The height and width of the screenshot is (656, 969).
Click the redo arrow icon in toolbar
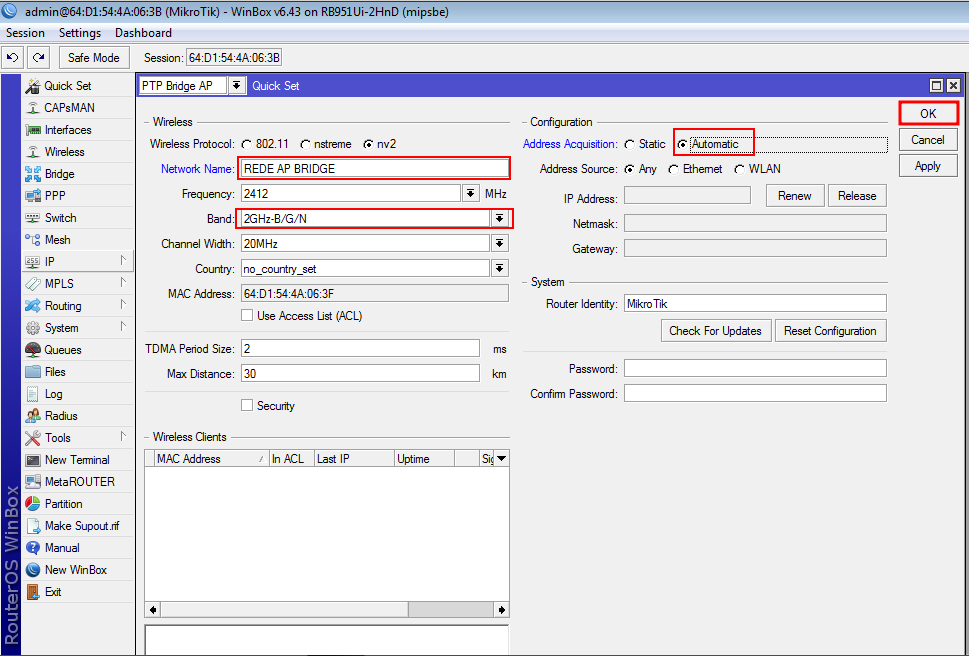(38, 58)
